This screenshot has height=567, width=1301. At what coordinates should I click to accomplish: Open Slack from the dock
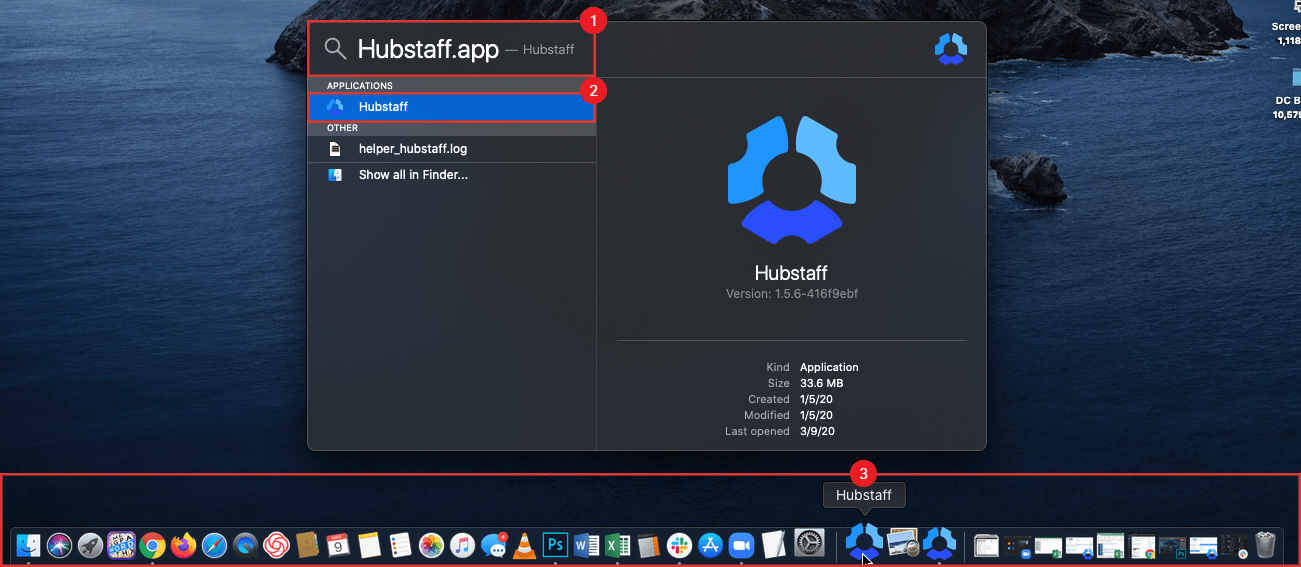[679, 545]
